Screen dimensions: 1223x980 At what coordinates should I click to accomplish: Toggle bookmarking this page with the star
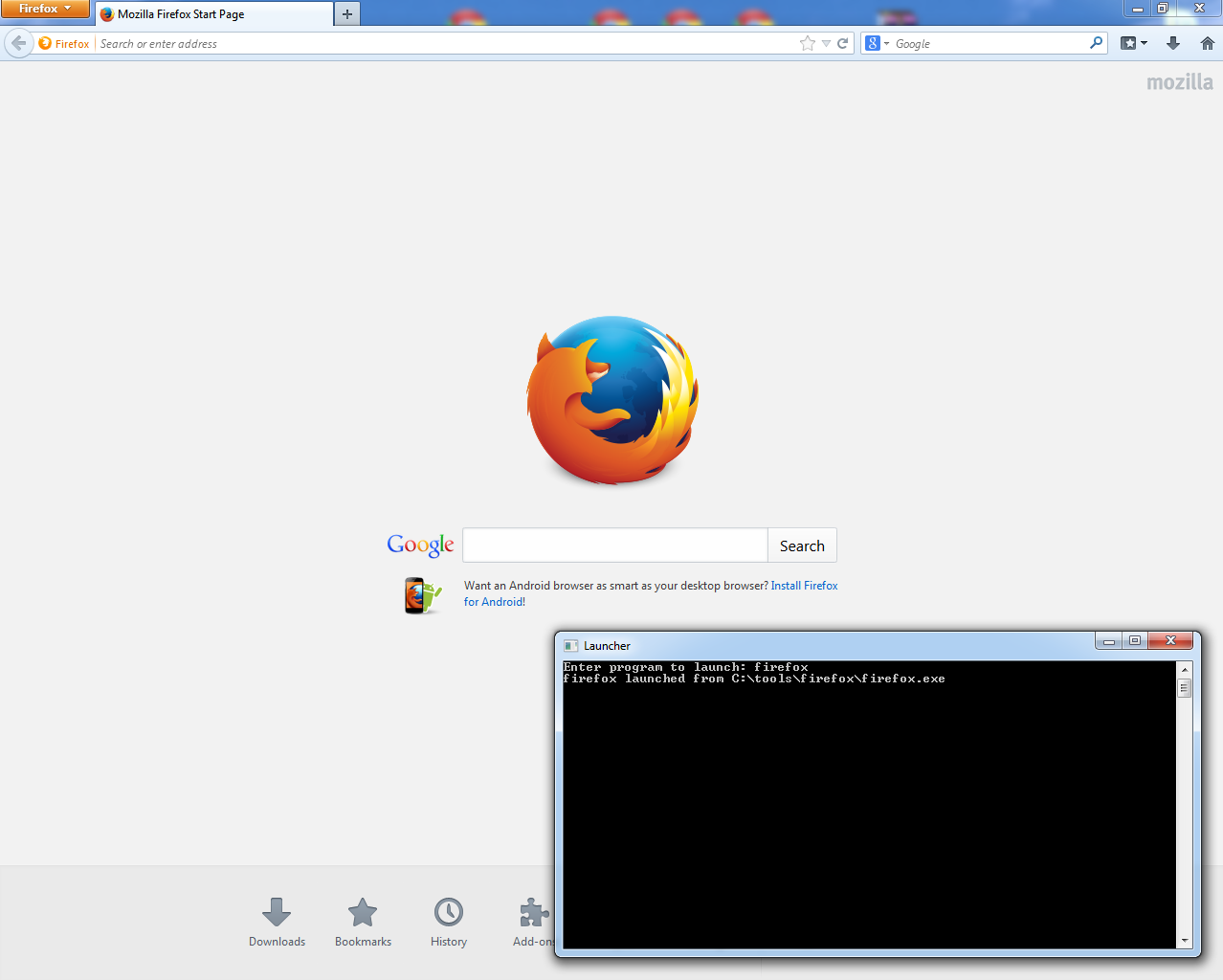coord(807,42)
